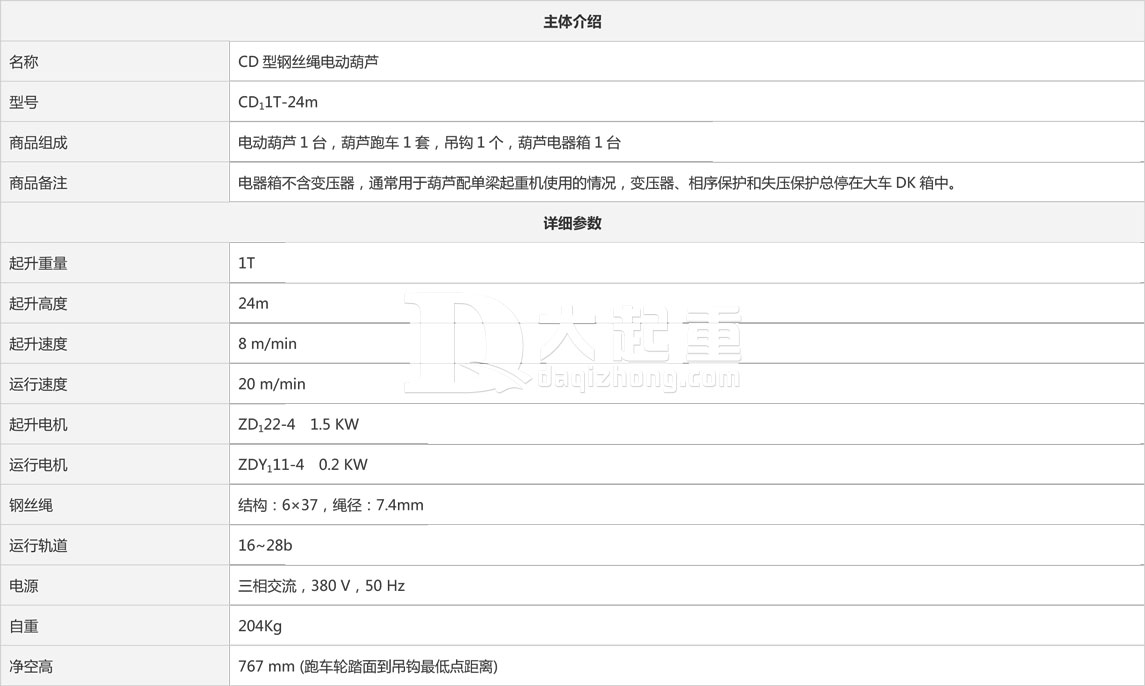1145x686 pixels.
Task: Select the 型号 label cell
Action: click(x=115, y=102)
